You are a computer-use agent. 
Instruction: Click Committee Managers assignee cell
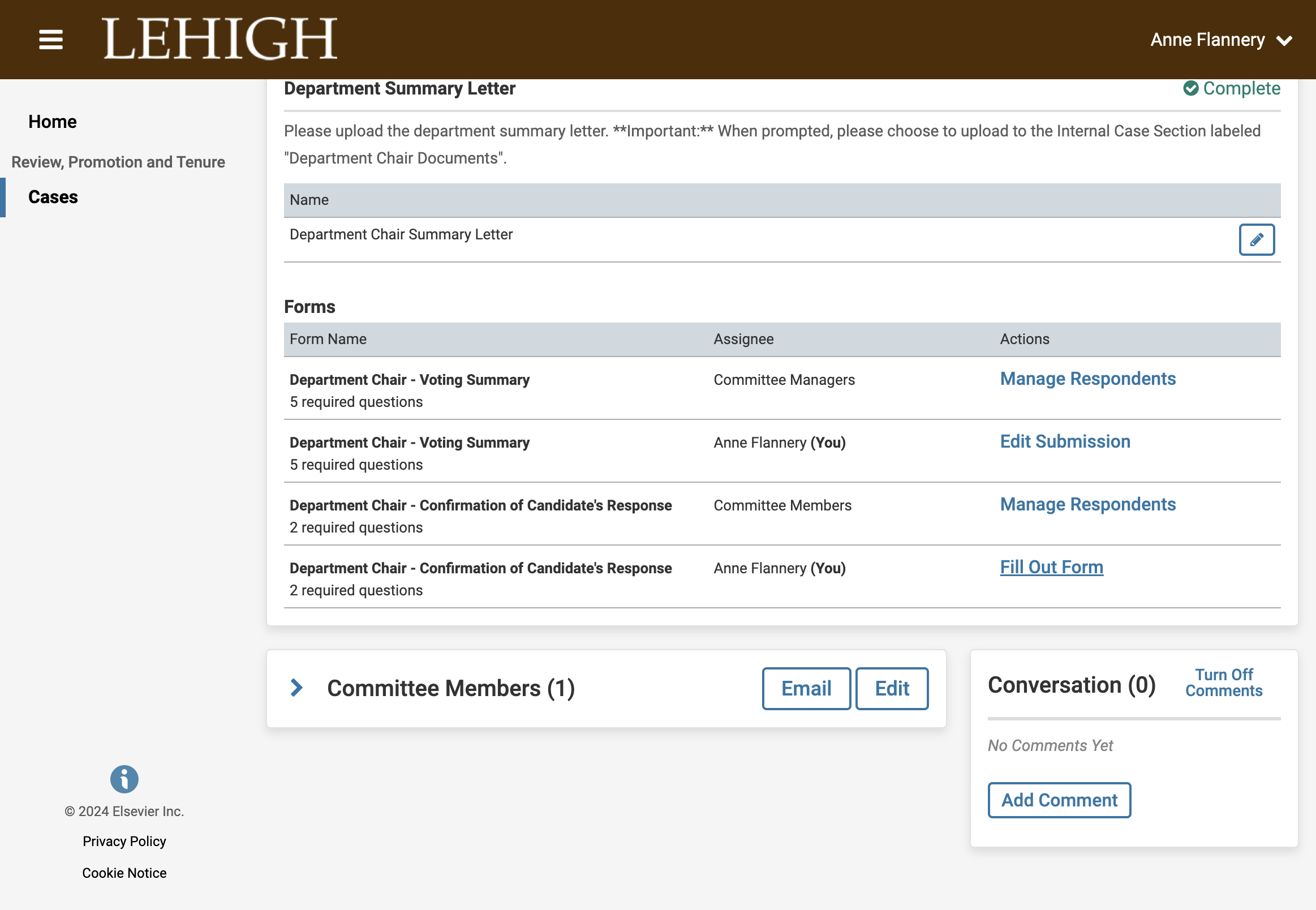point(784,380)
